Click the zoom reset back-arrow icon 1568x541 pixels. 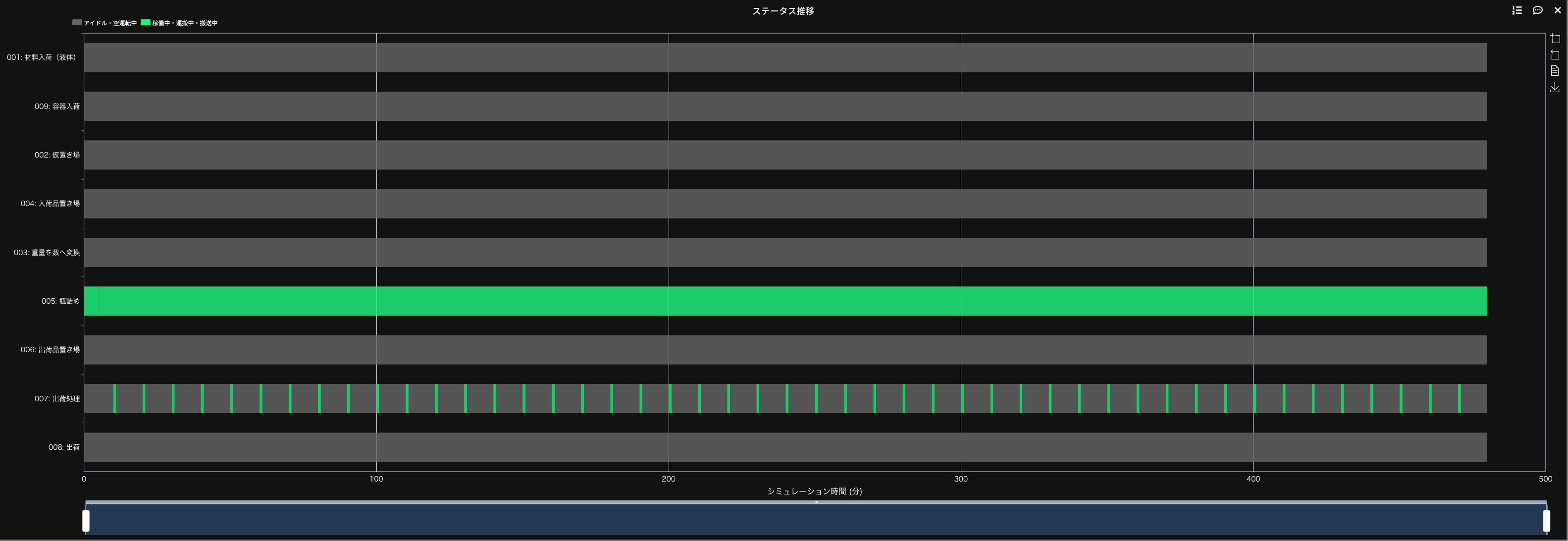click(1555, 55)
